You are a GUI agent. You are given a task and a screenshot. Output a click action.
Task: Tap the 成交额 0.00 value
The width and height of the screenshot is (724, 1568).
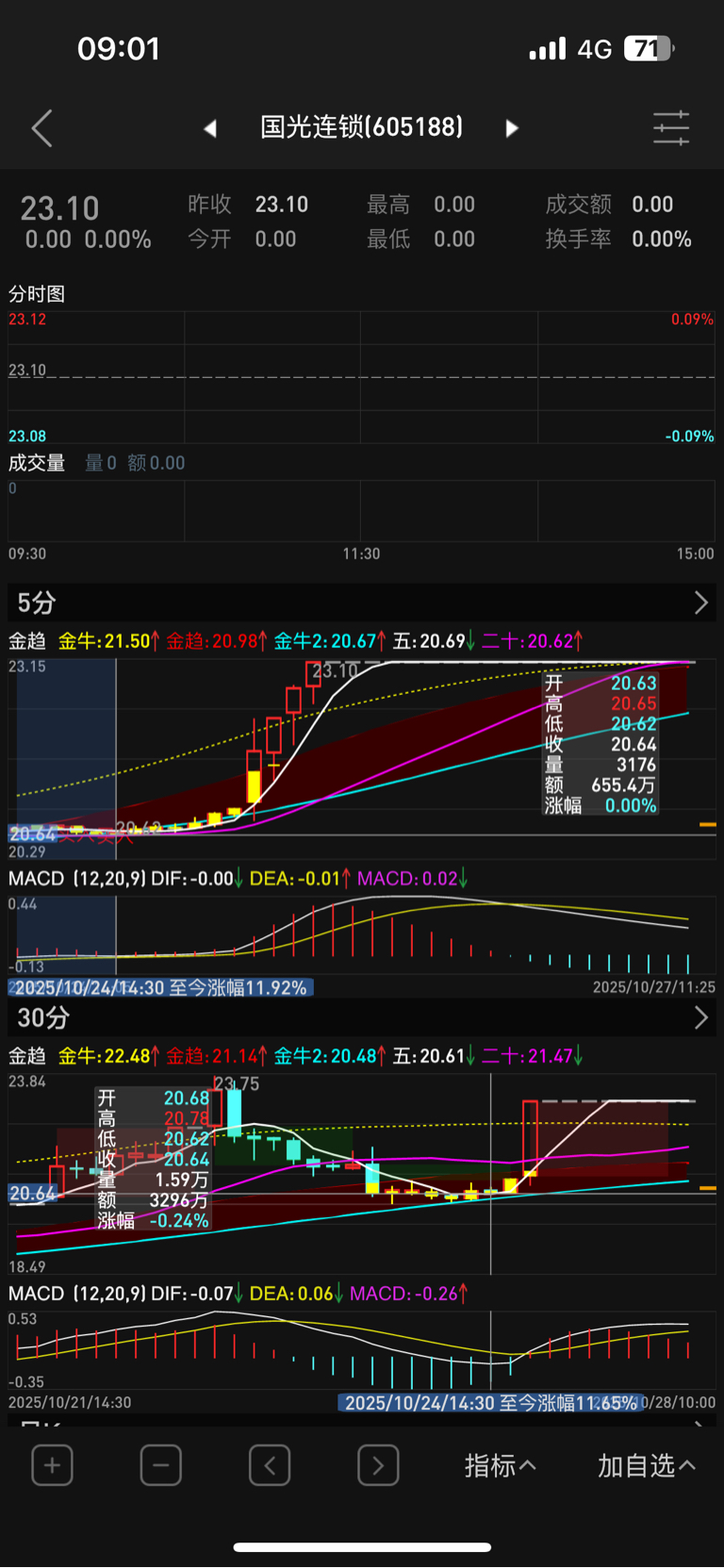pyautogui.click(x=652, y=205)
